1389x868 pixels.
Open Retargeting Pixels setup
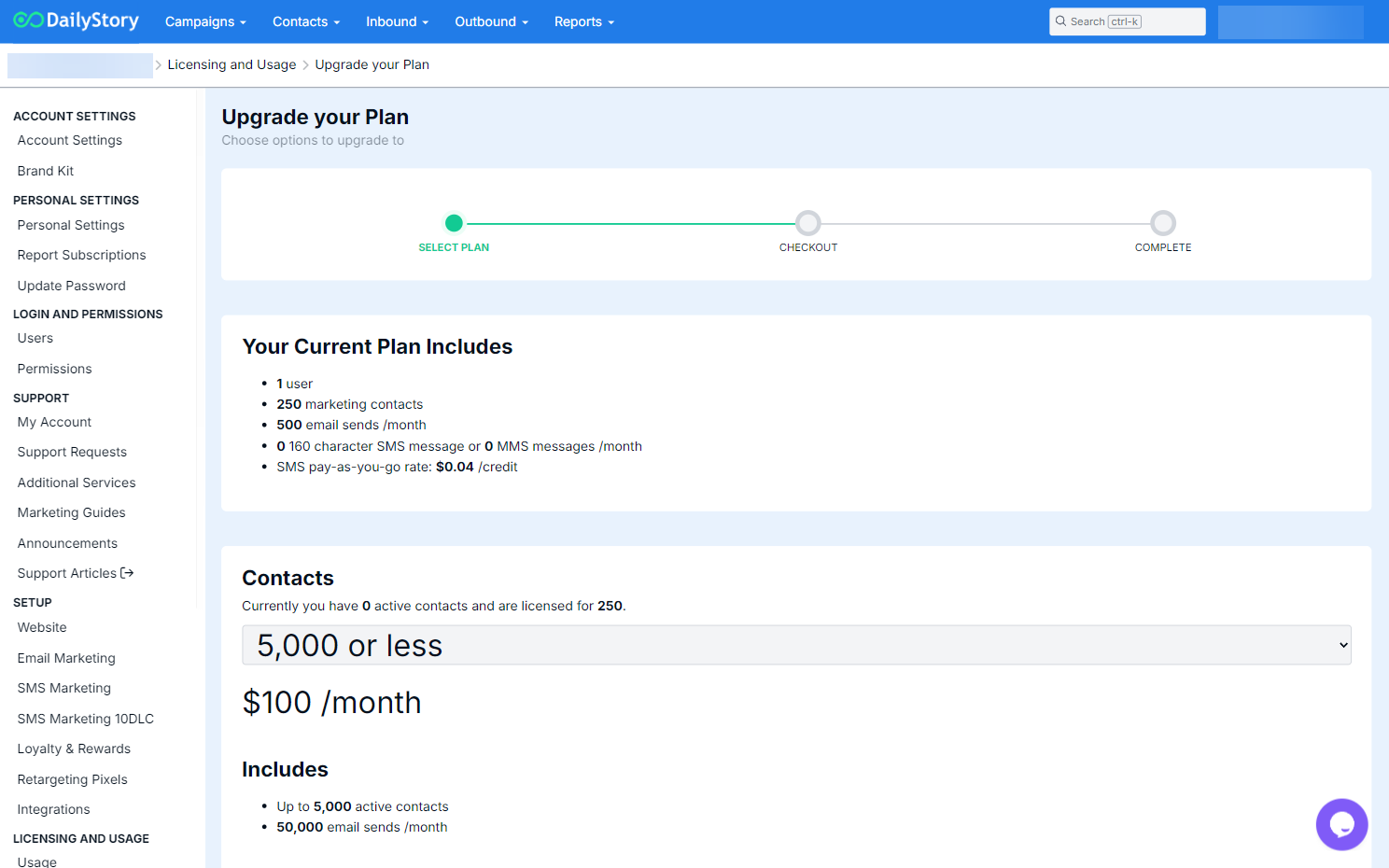73,779
